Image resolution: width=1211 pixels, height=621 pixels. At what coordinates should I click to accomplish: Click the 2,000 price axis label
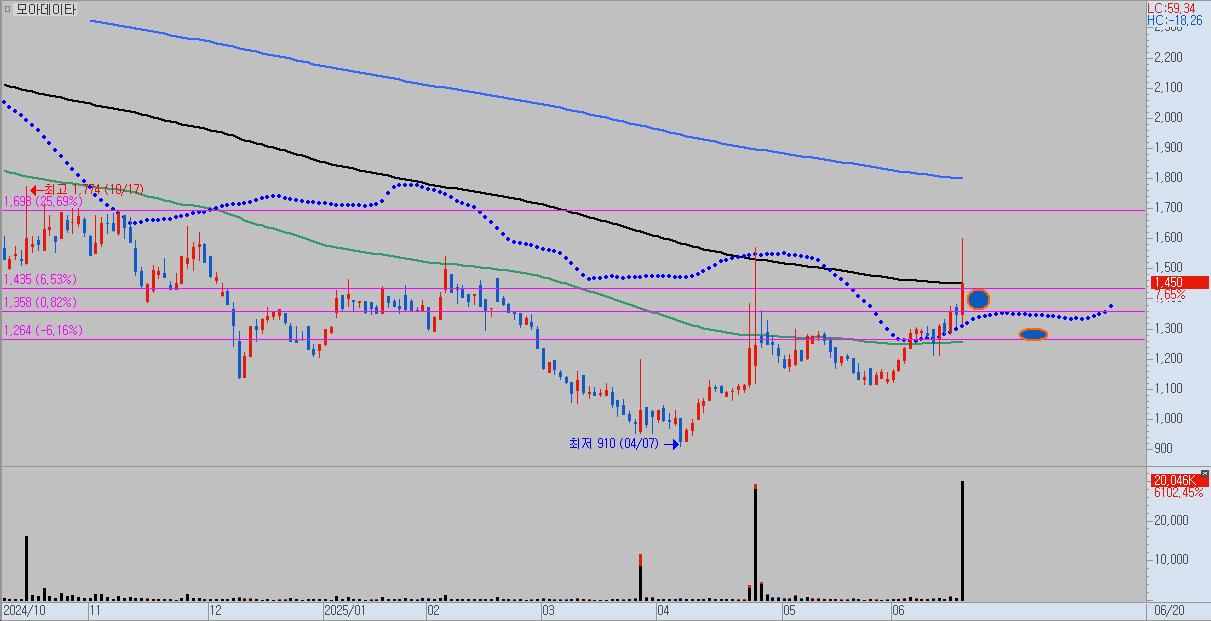tap(1167, 117)
